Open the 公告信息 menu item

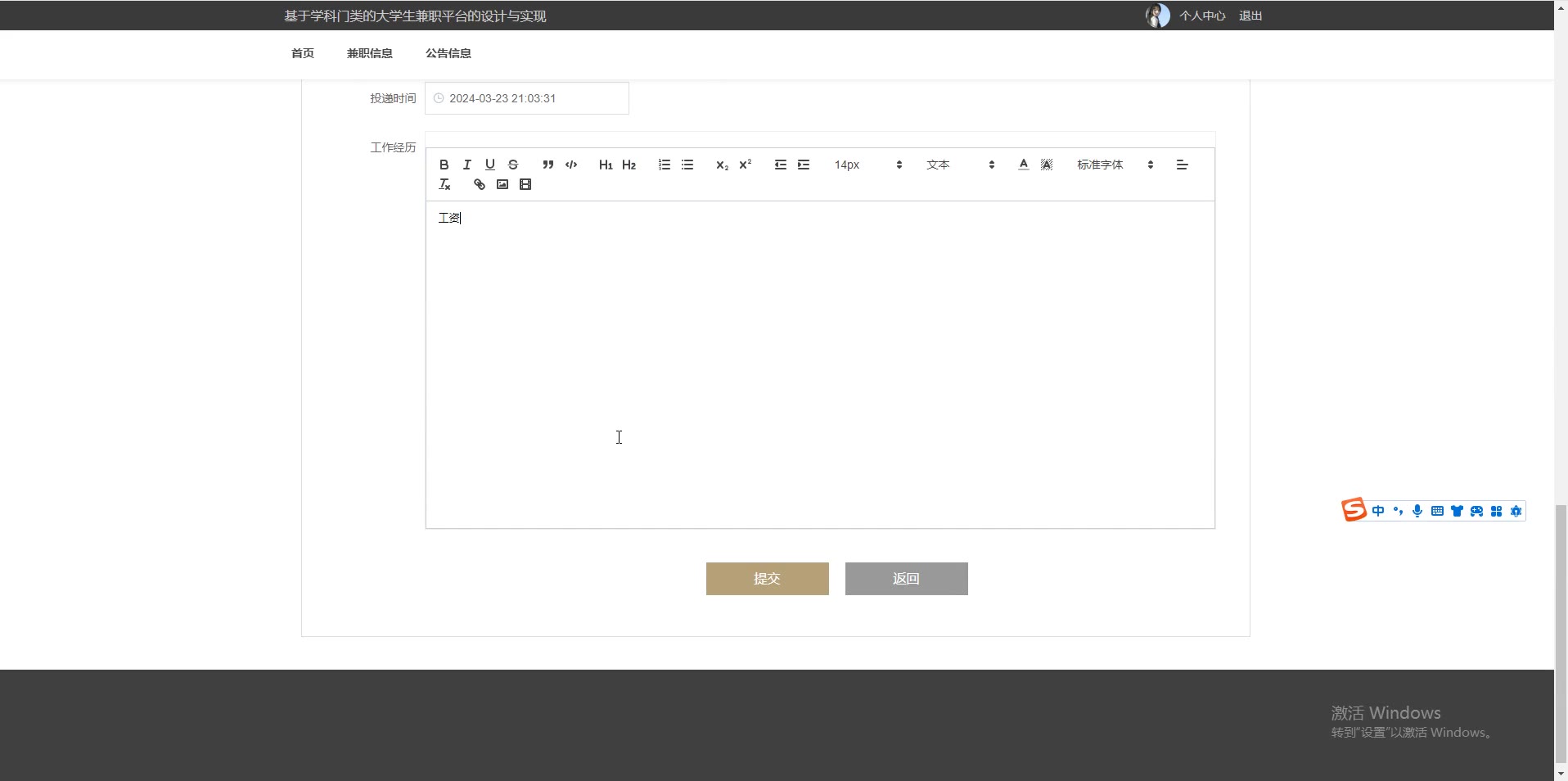coord(448,53)
